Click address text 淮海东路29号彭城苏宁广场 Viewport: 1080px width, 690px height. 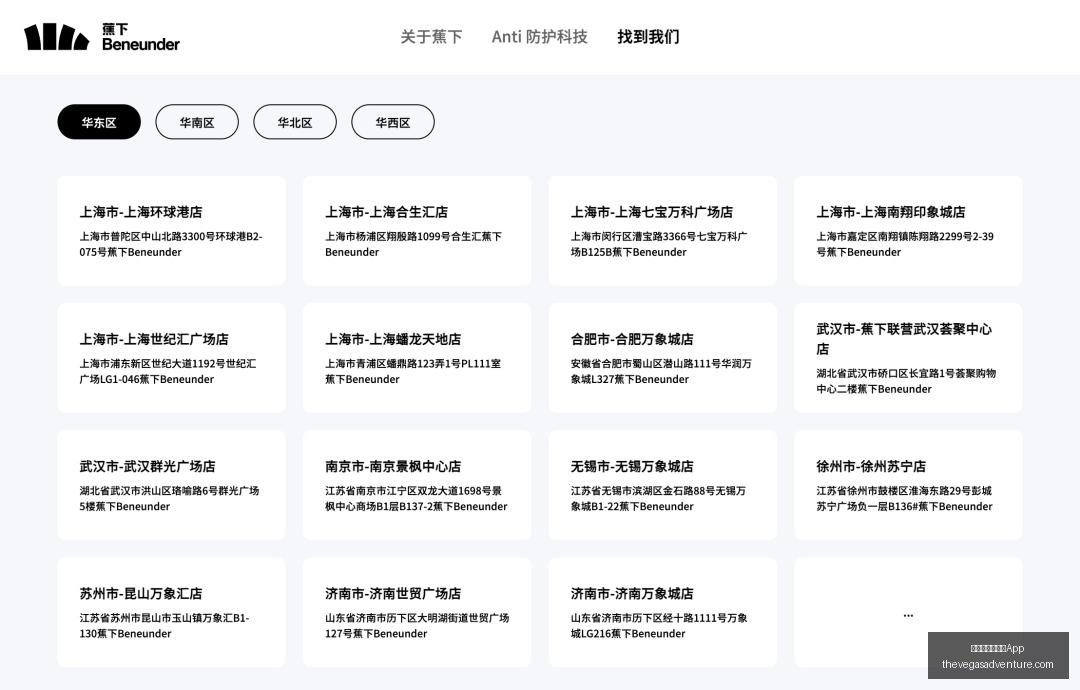904,499
